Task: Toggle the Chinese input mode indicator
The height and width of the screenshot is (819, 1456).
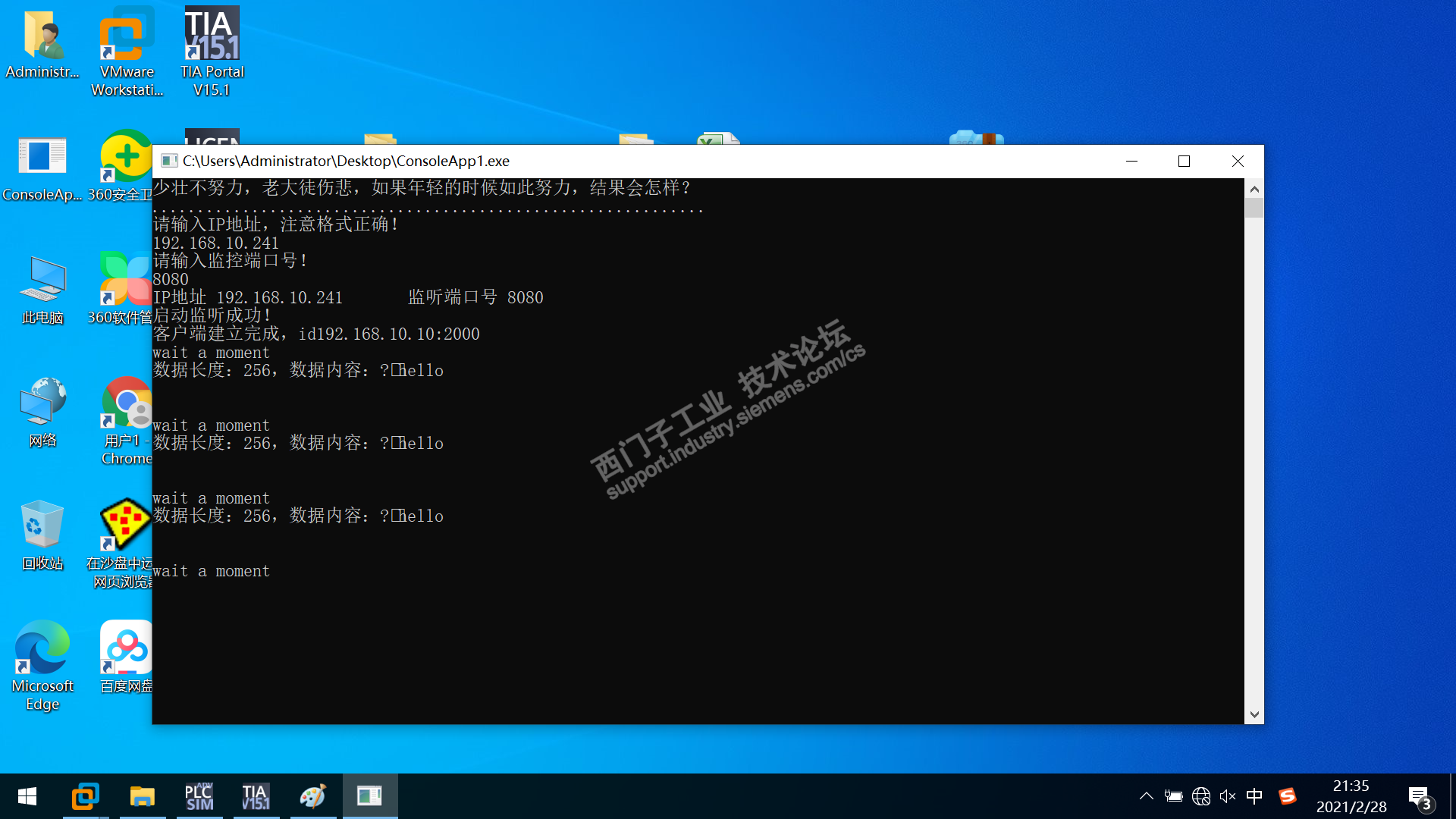Action: [x=1254, y=796]
